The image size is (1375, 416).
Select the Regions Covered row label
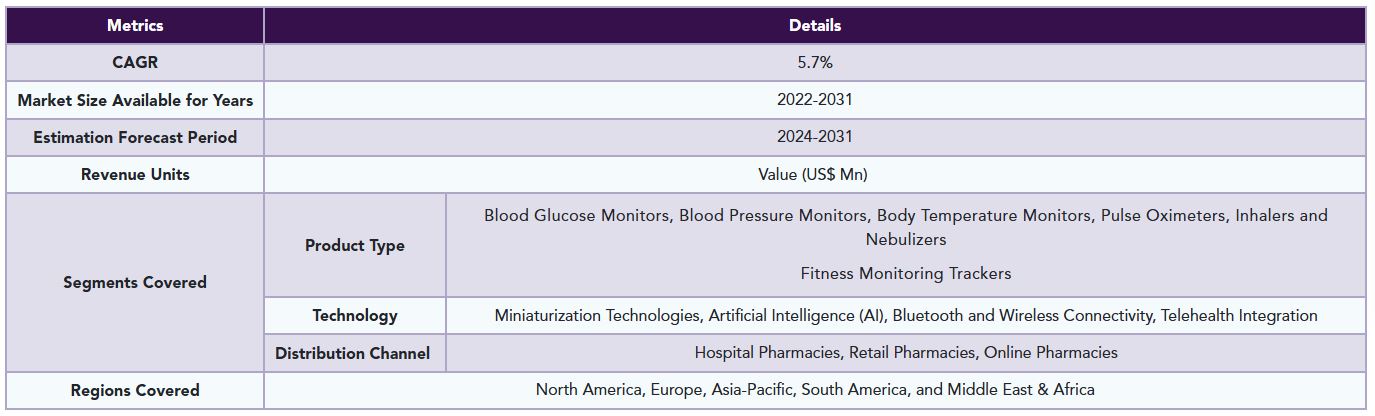click(134, 390)
